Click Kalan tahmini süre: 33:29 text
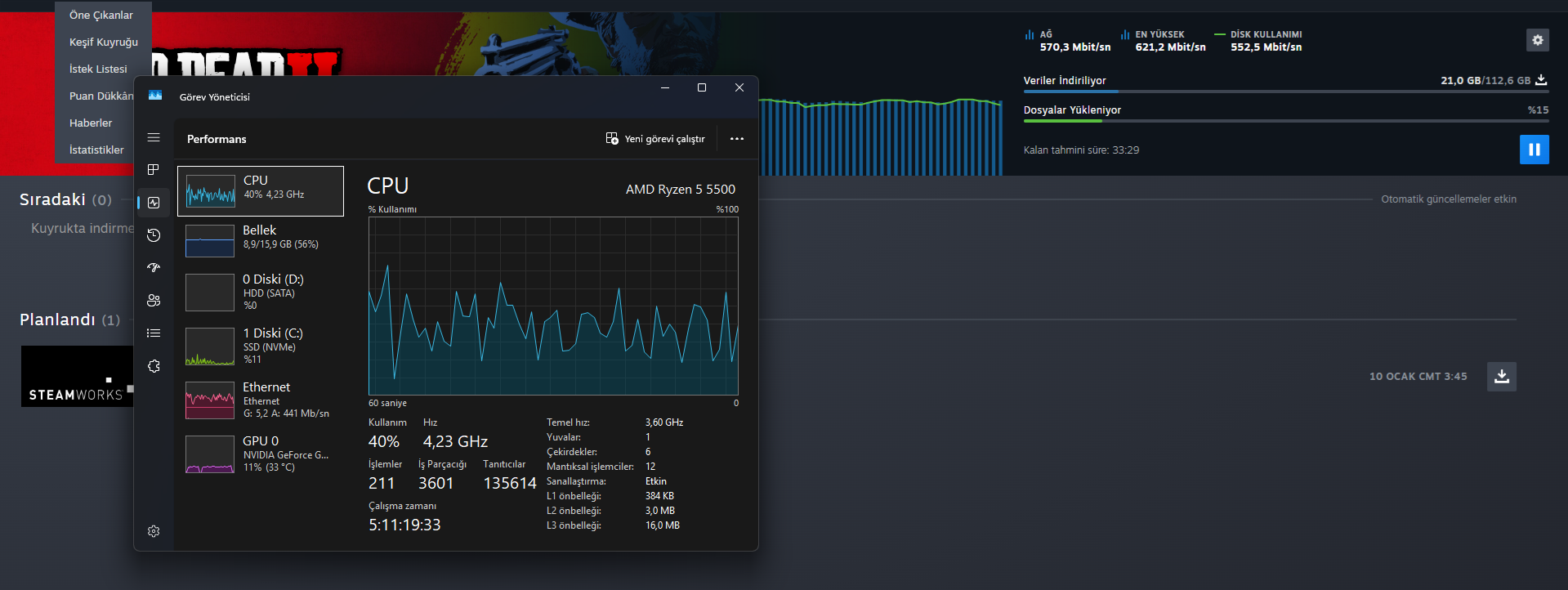 click(x=1081, y=150)
